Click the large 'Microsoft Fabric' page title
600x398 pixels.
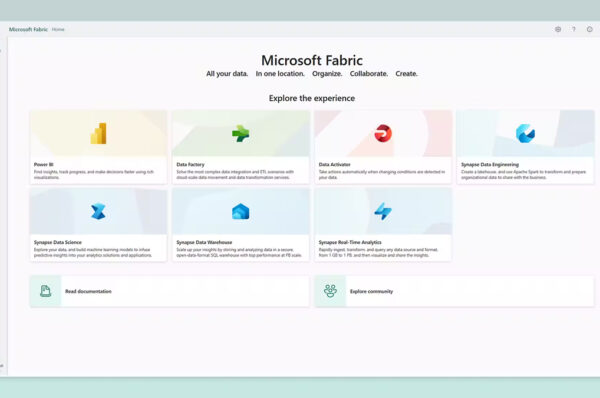[x=312, y=60]
